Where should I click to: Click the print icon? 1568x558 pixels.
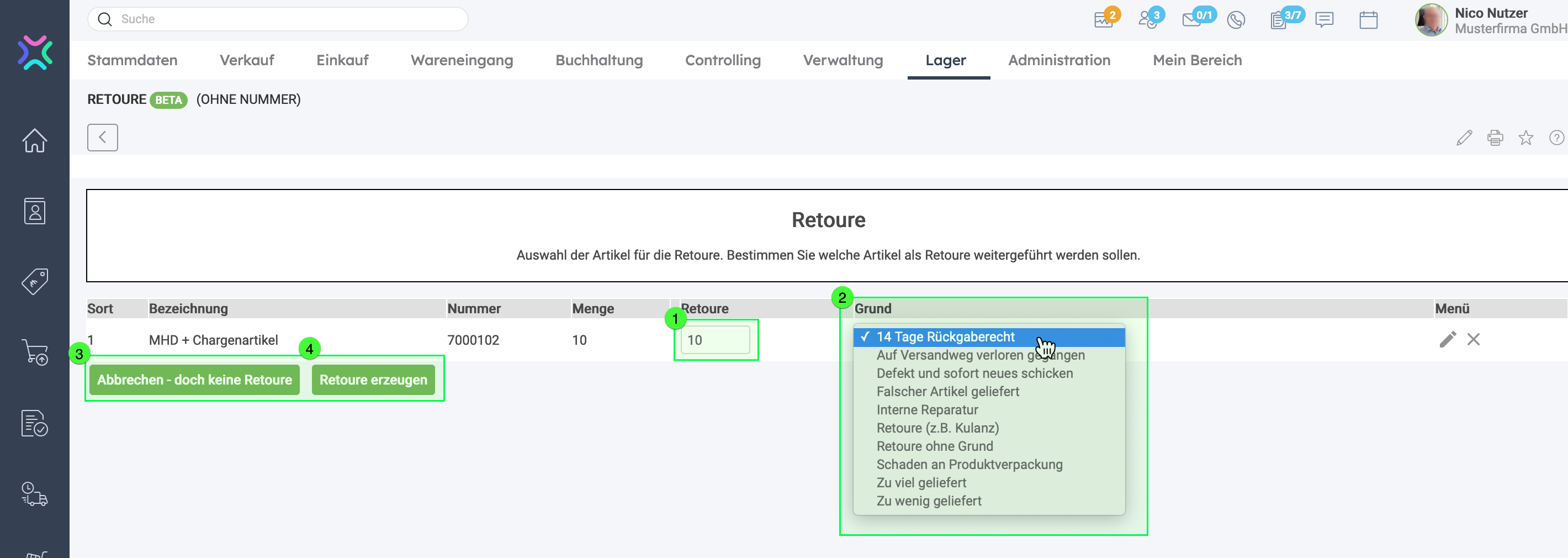point(1495,138)
